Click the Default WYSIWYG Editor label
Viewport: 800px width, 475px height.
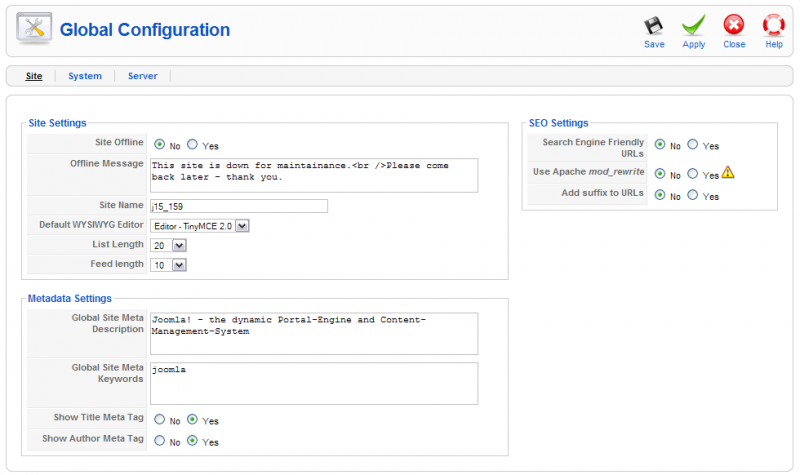point(91,224)
